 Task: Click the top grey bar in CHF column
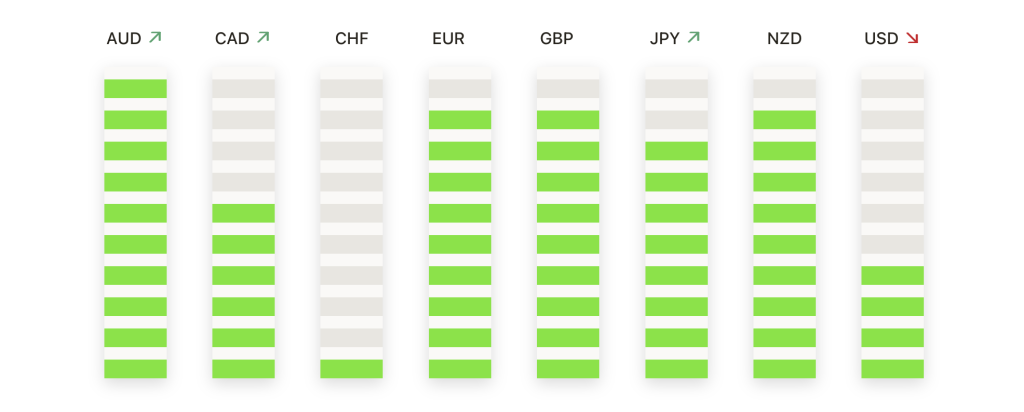click(x=351, y=89)
